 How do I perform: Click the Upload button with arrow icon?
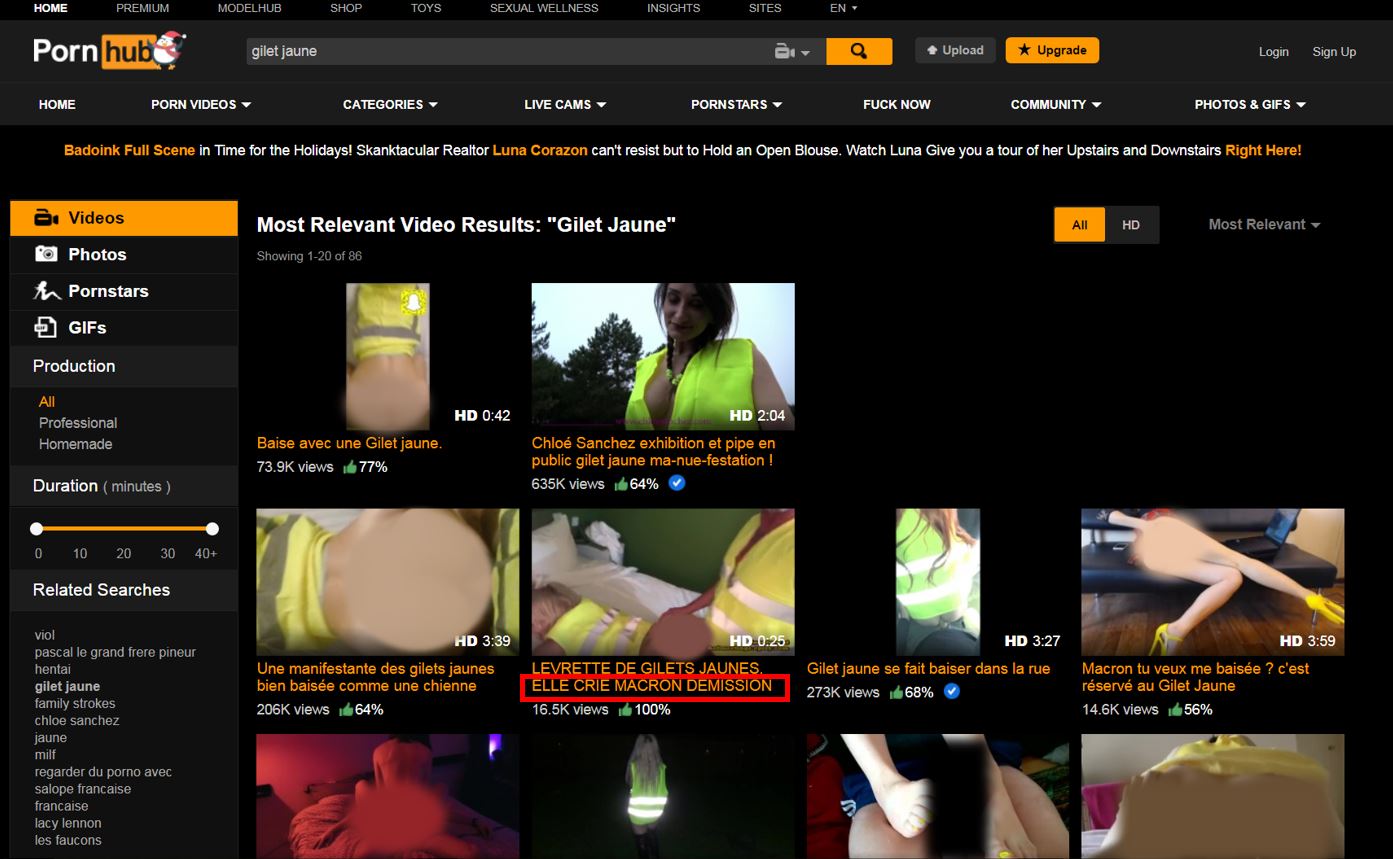coord(955,50)
